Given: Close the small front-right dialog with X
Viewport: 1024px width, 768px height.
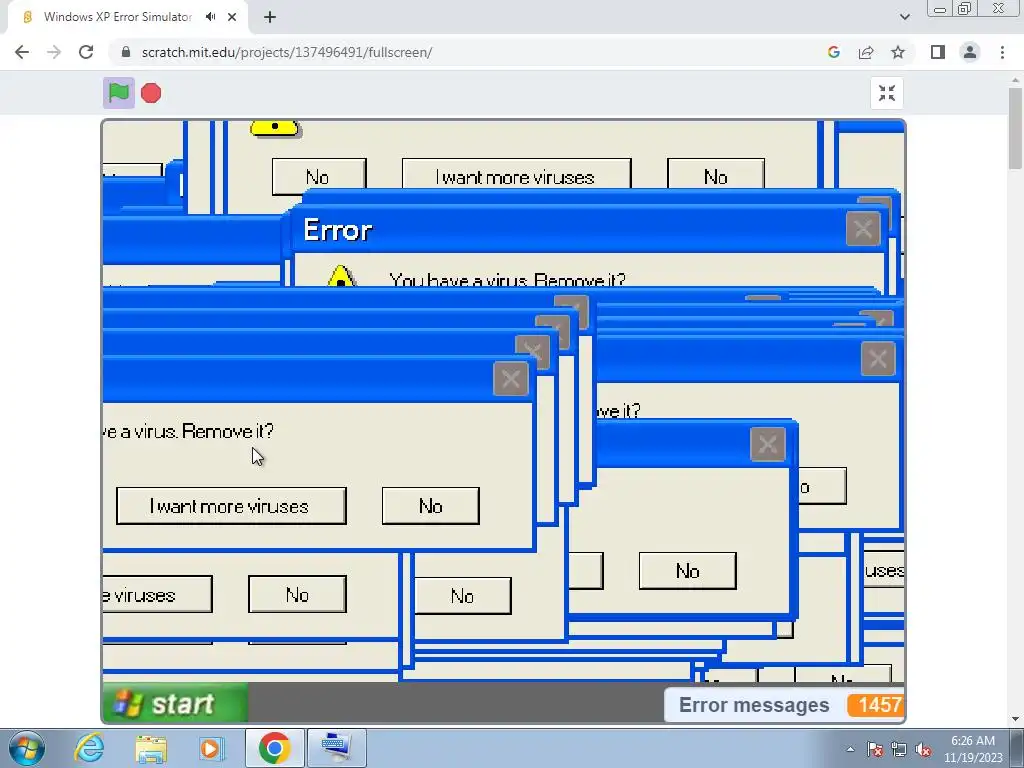Looking at the screenshot, I should (x=767, y=444).
